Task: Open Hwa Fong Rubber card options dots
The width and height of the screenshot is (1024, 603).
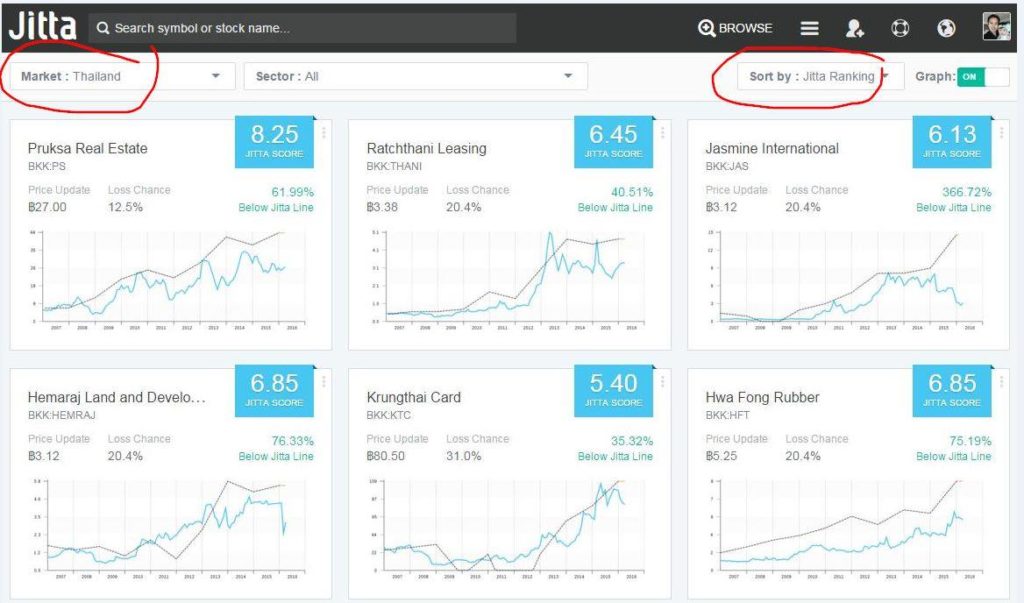Action: 1001,382
